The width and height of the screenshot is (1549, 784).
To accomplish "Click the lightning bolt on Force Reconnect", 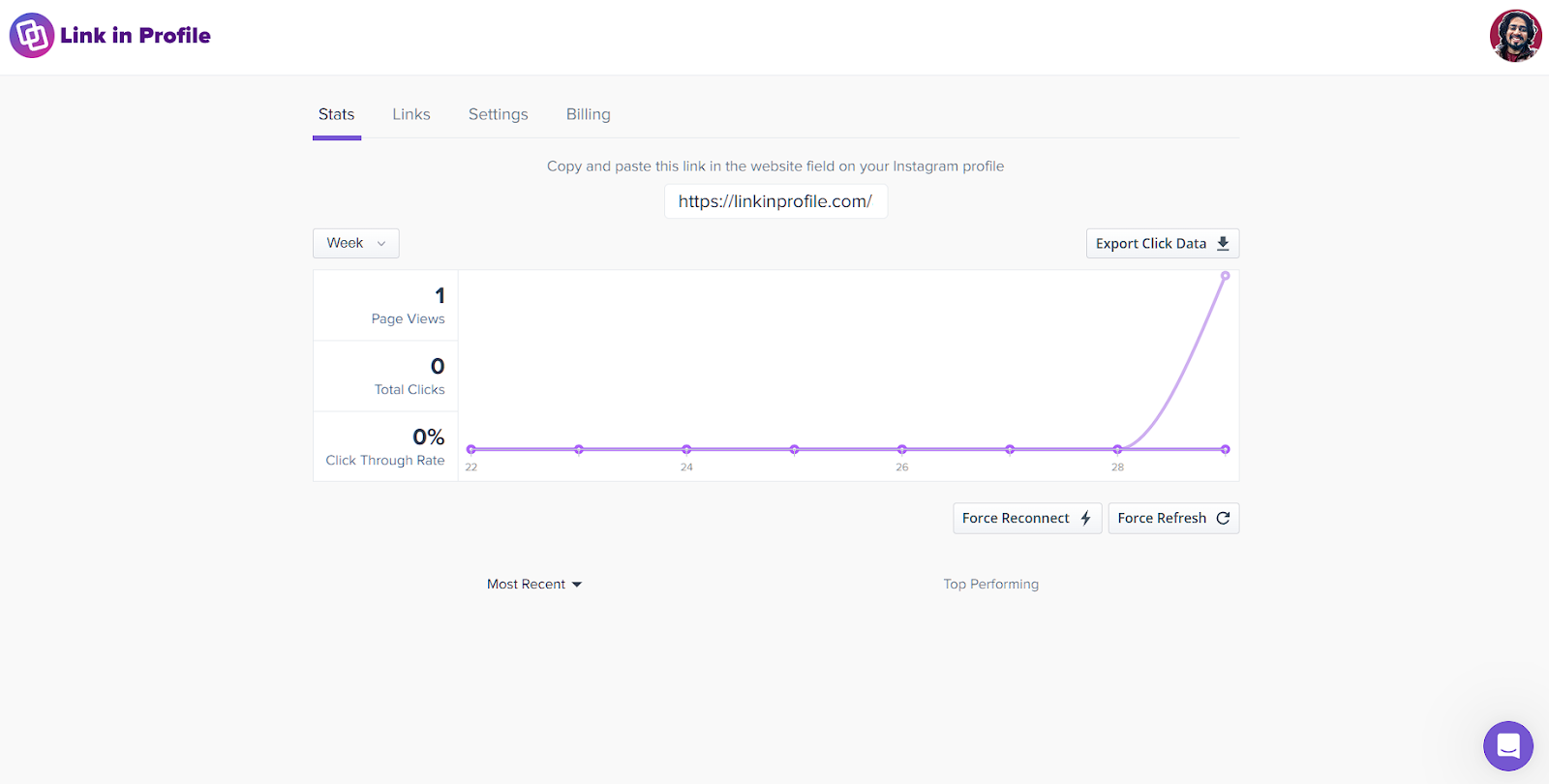I will (x=1086, y=519).
